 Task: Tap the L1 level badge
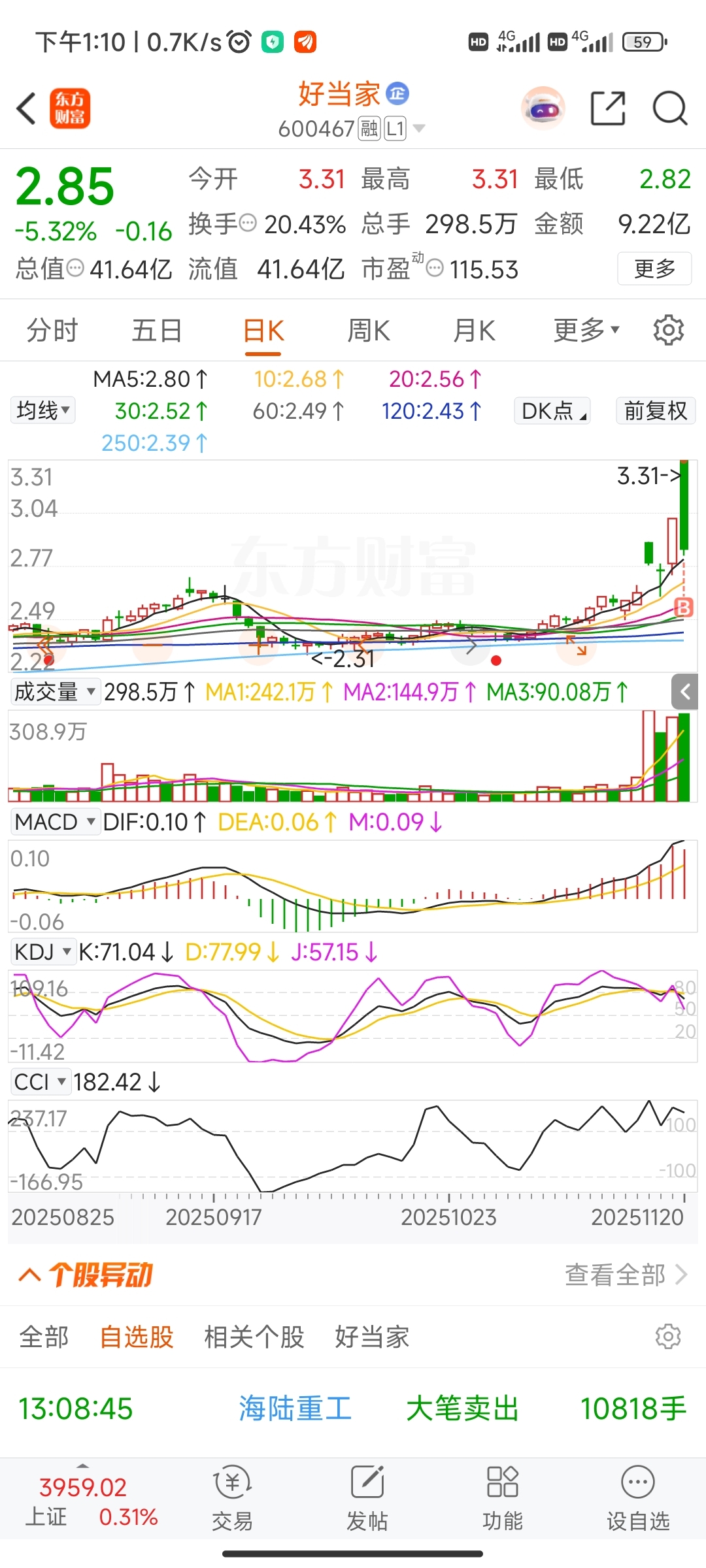[x=395, y=129]
